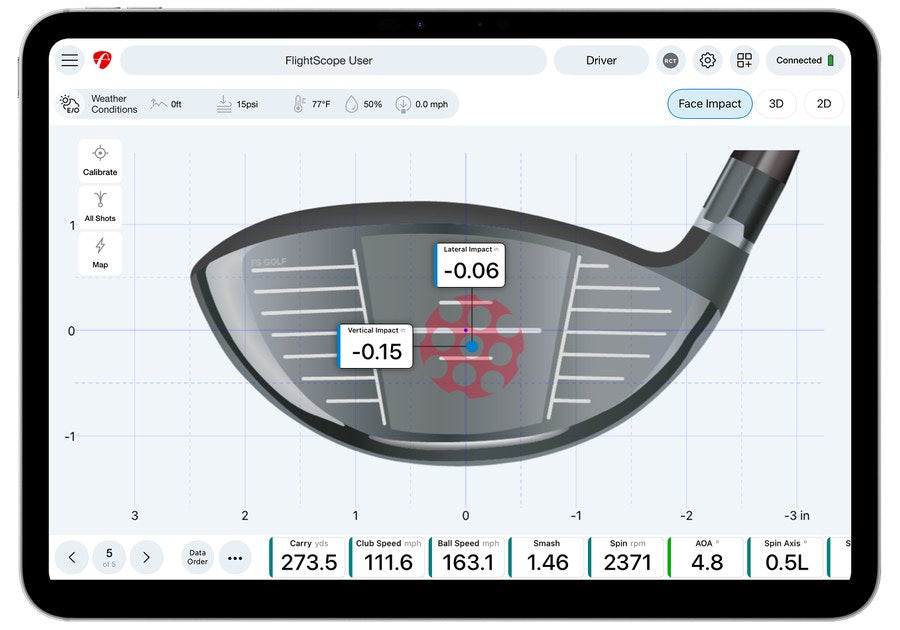The height and width of the screenshot is (630, 900).
Task: Switch to the 3D view
Action: [776, 104]
